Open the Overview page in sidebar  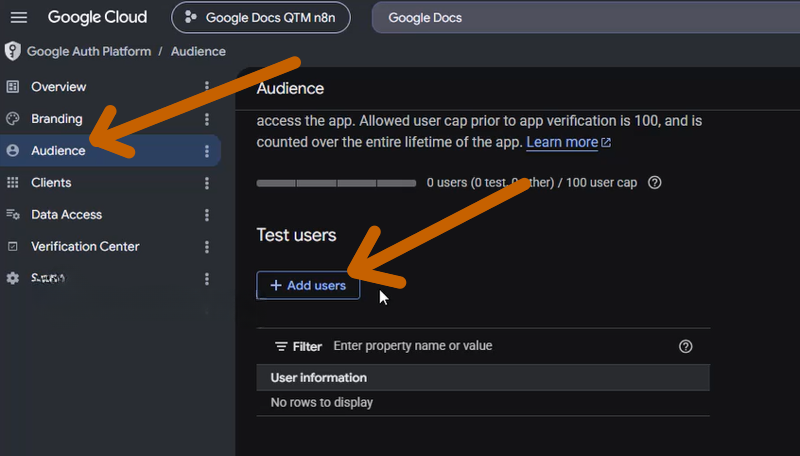[x=59, y=87]
